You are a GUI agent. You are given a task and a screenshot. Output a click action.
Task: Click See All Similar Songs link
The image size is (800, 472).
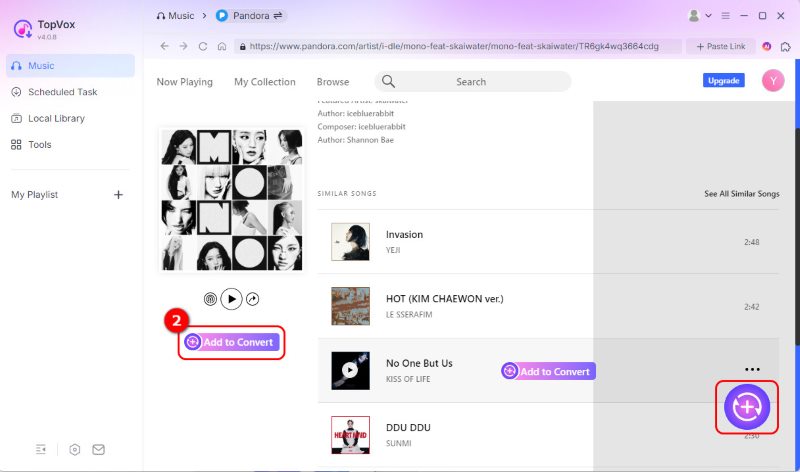point(742,194)
